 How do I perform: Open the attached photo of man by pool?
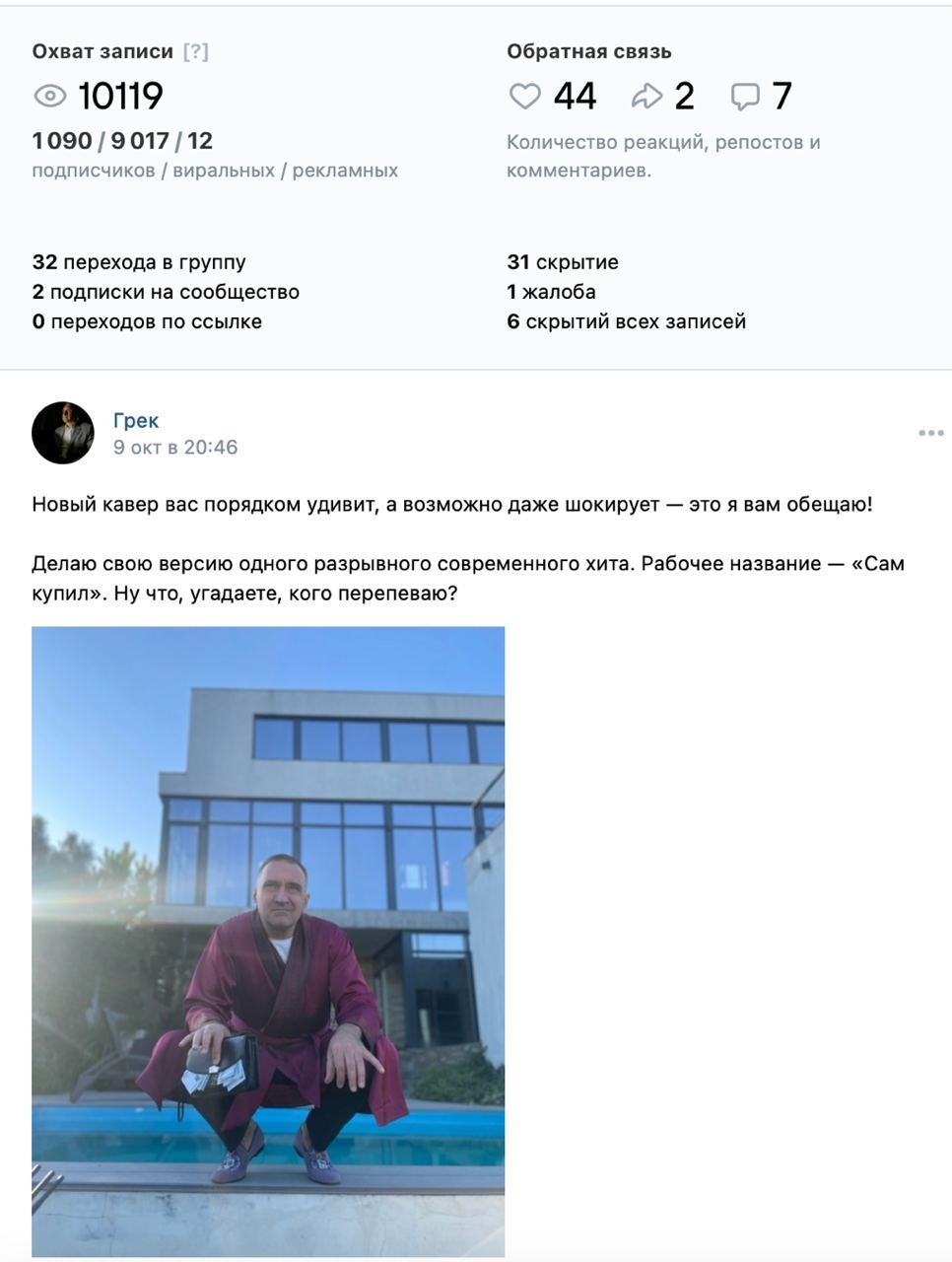[268, 942]
